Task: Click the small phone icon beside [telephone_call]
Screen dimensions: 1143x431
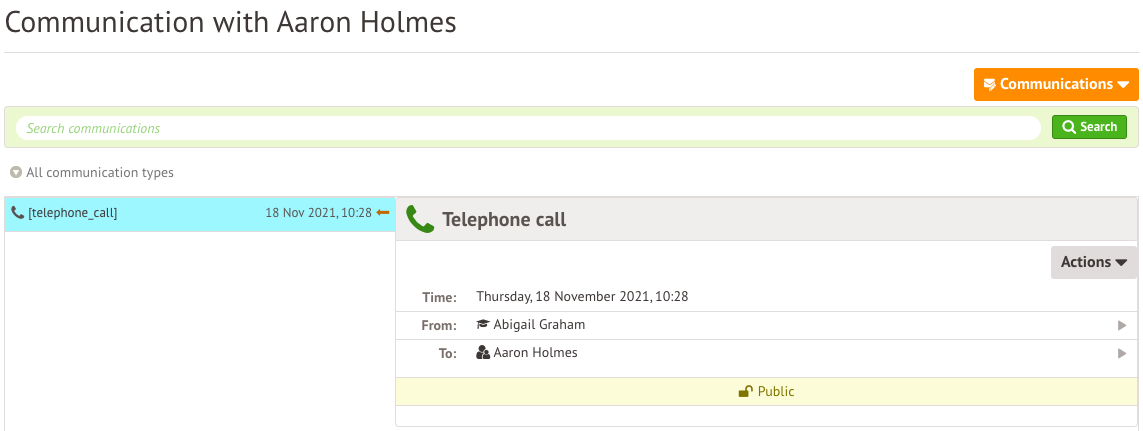Action: tap(17, 213)
